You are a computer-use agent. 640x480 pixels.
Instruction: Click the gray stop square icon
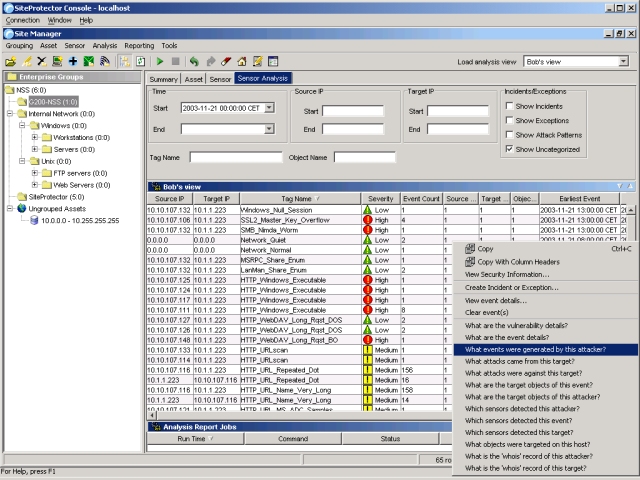[176, 62]
